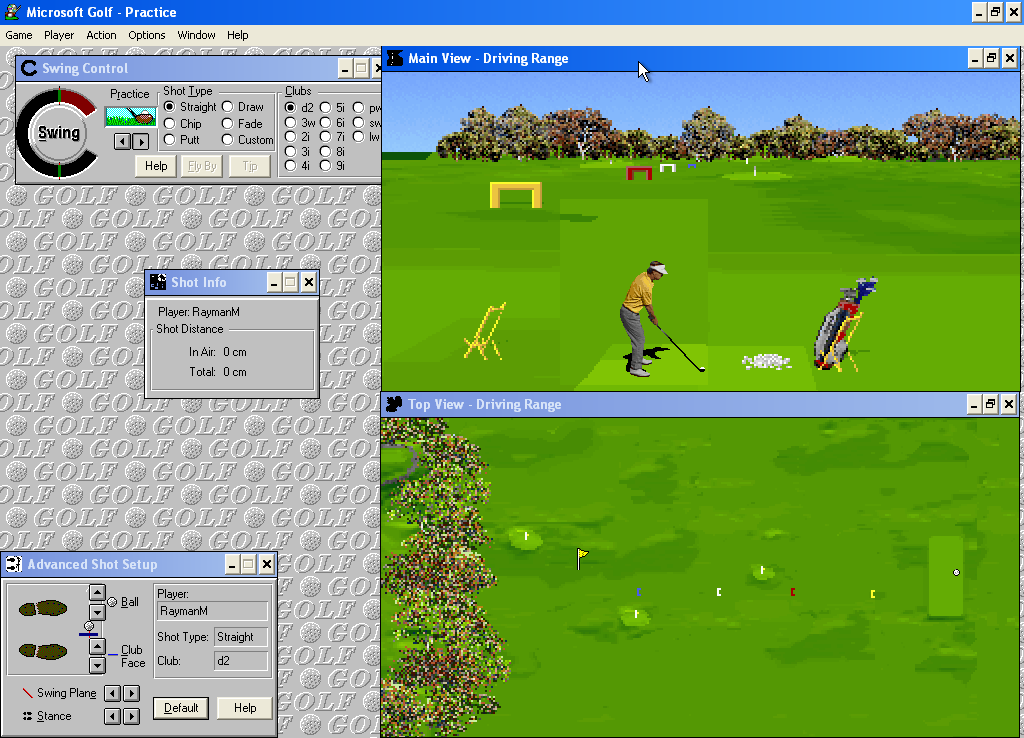Open the Action menu

click(x=101, y=35)
